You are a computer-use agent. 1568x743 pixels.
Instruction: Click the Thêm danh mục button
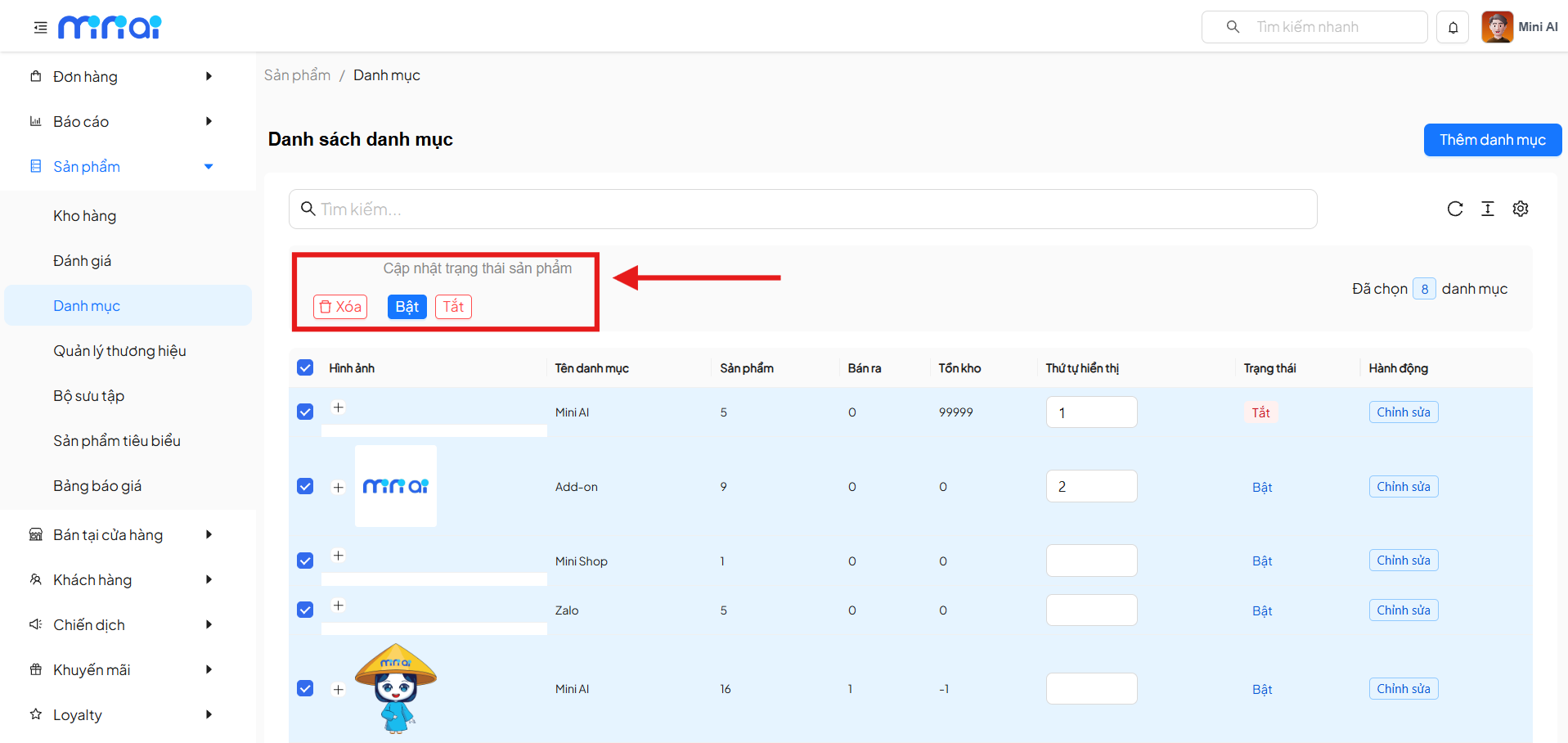click(1492, 140)
